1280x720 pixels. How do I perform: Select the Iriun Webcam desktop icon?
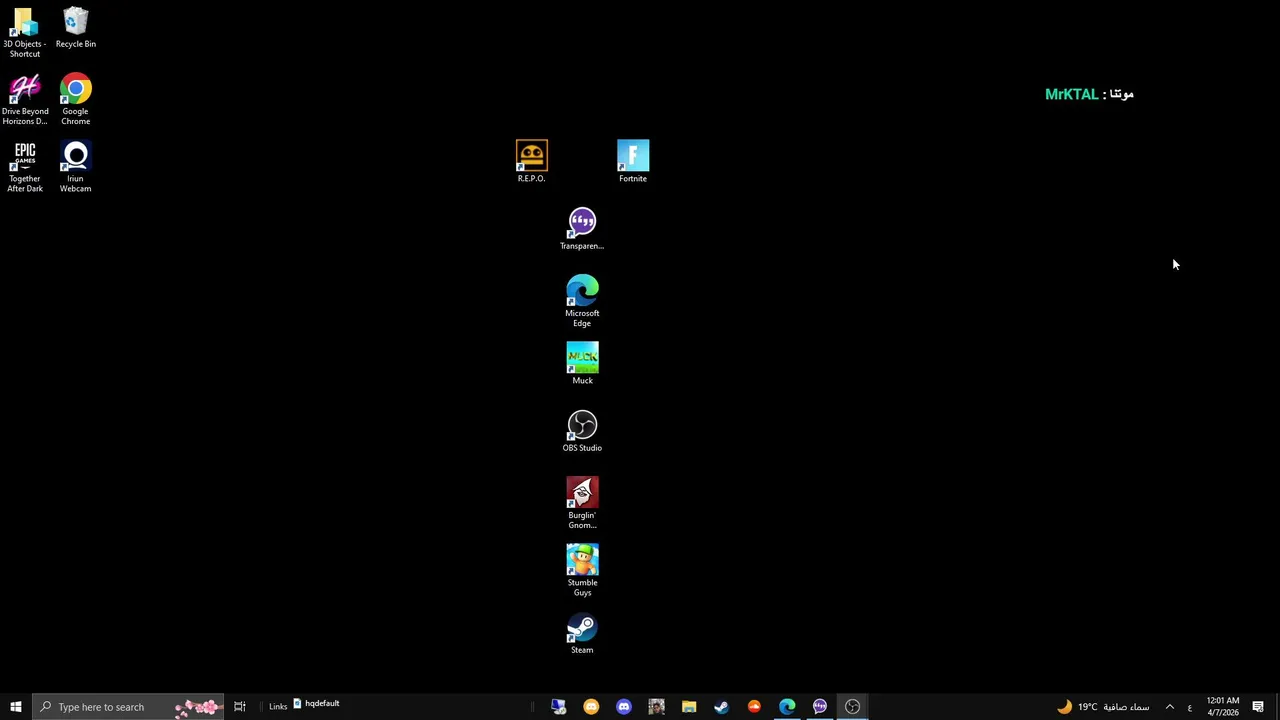[x=75, y=167]
